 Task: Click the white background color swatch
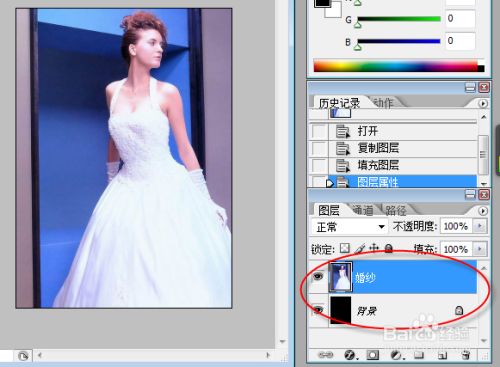[335, 11]
